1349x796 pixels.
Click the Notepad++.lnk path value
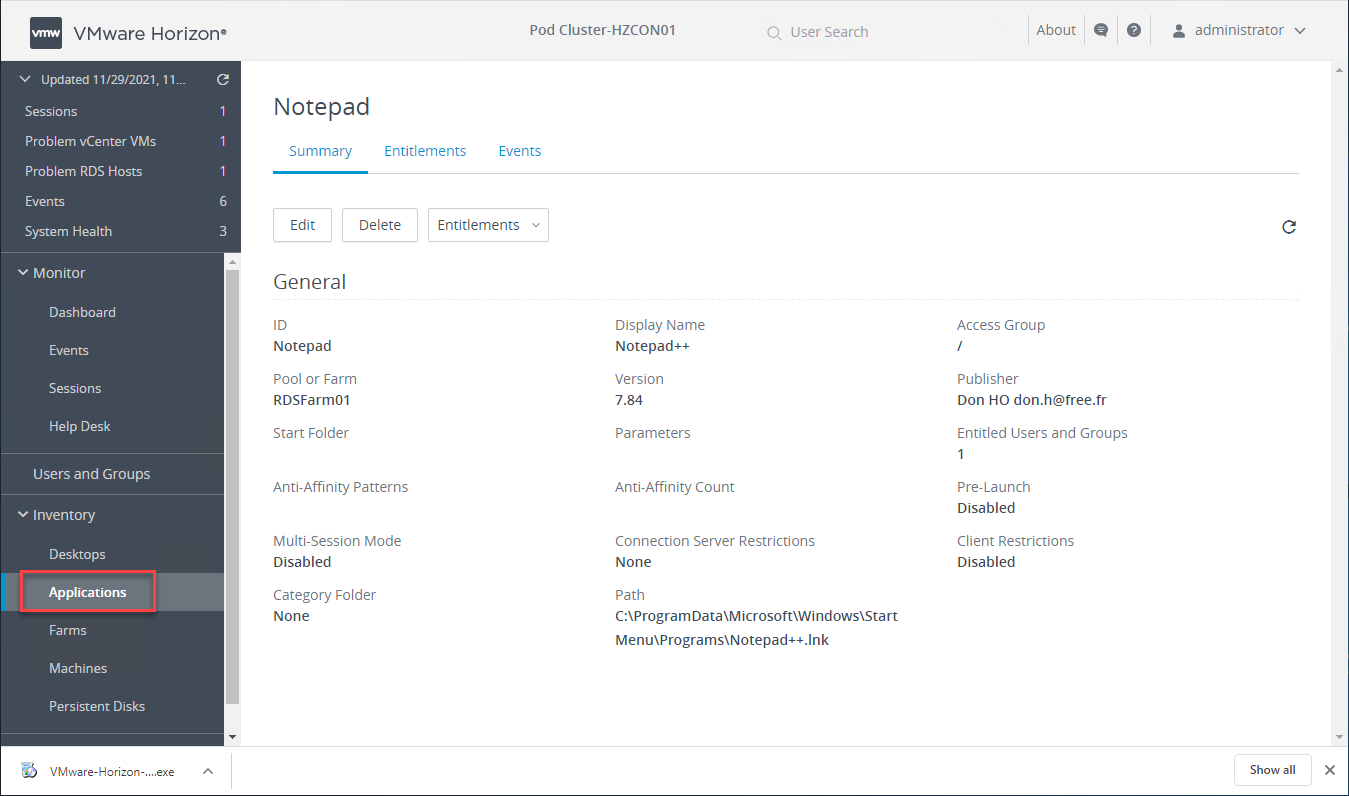pyautogui.click(x=756, y=628)
